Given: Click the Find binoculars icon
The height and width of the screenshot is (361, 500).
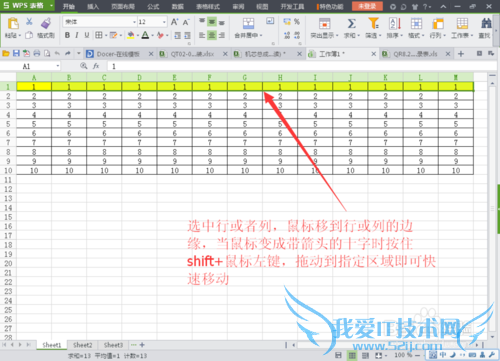Looking at the screenshot, I should click(486, 23).
